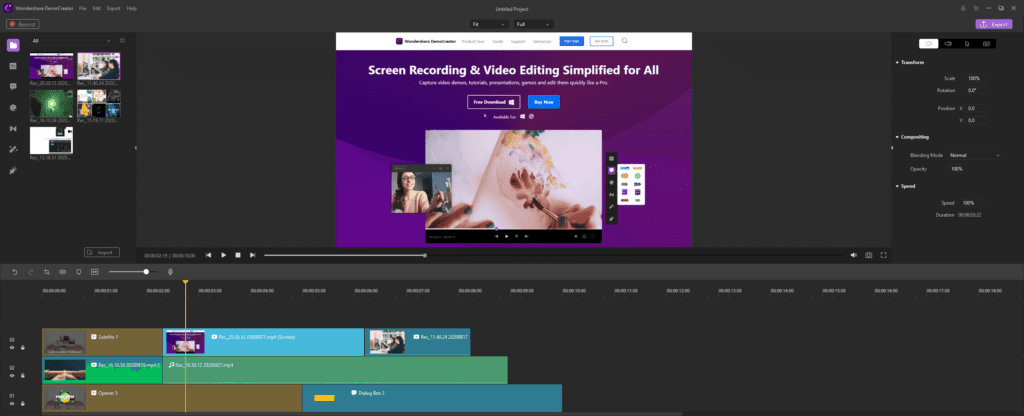Viewport: 1024px width, 416px height.
Task: Open the Transitions panel in the left sidebar
Action: pyautogui.click(x=13, y=128)
